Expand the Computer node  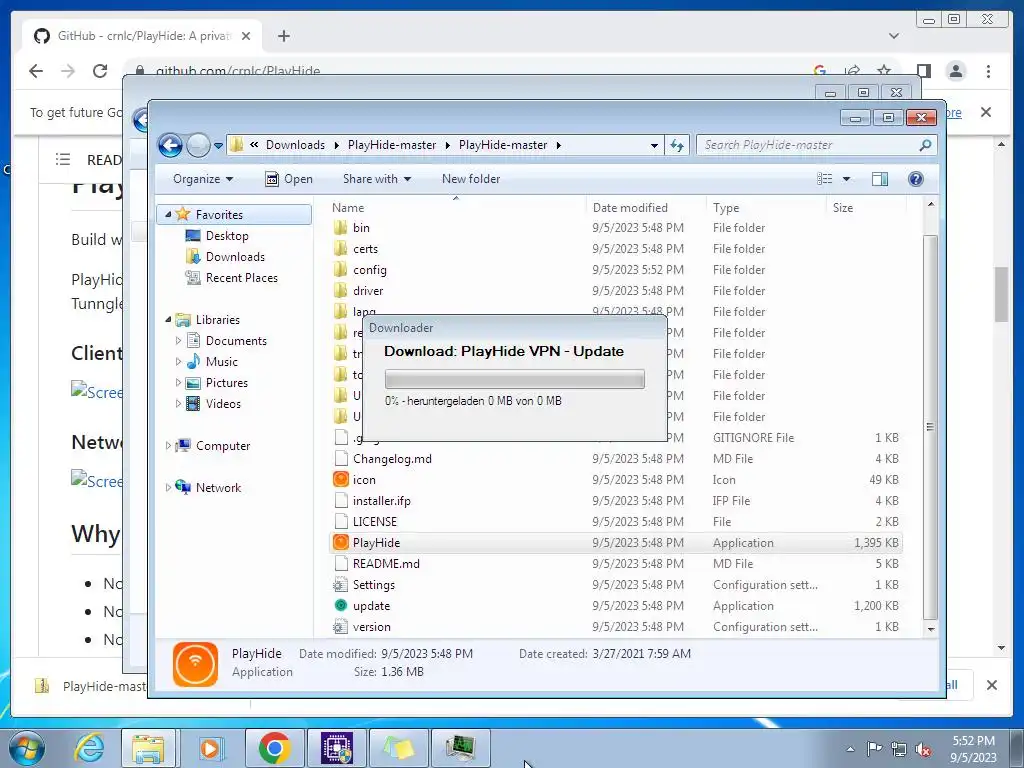168,445
